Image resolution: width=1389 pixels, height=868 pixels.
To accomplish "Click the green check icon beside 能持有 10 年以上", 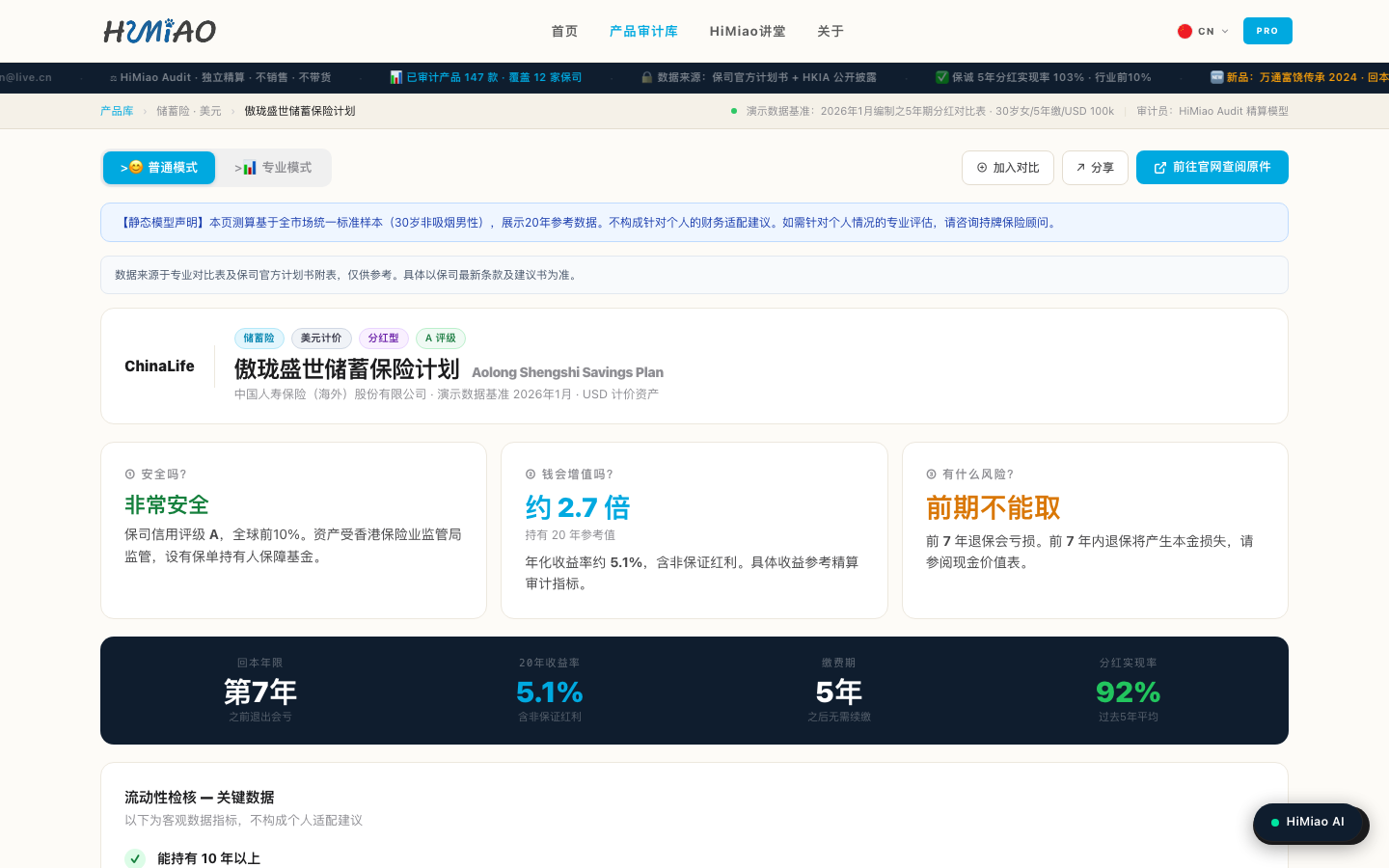I will tap(135, 858).
